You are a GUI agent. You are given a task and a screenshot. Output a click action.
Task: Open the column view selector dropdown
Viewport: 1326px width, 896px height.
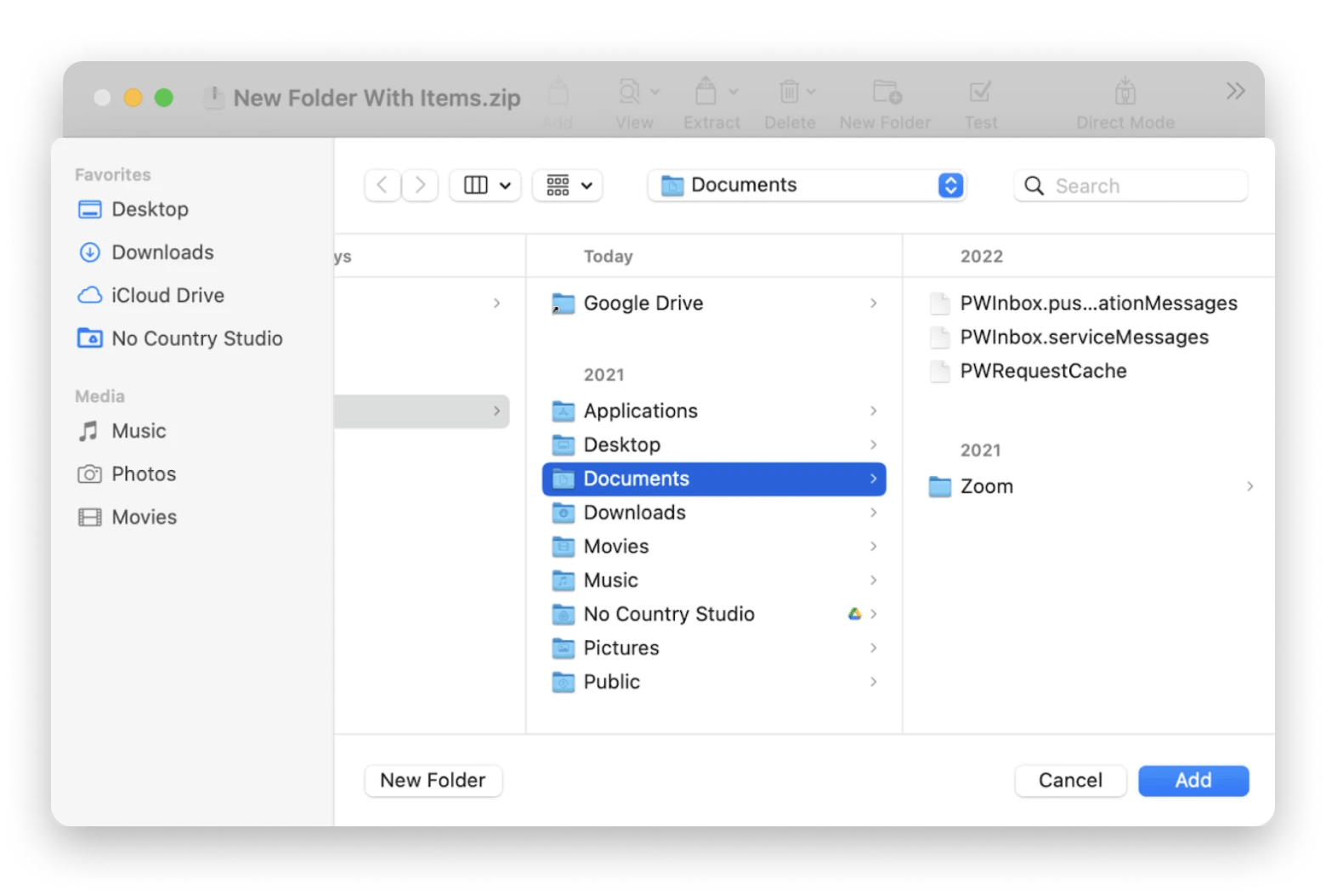(x=484, y=185)
